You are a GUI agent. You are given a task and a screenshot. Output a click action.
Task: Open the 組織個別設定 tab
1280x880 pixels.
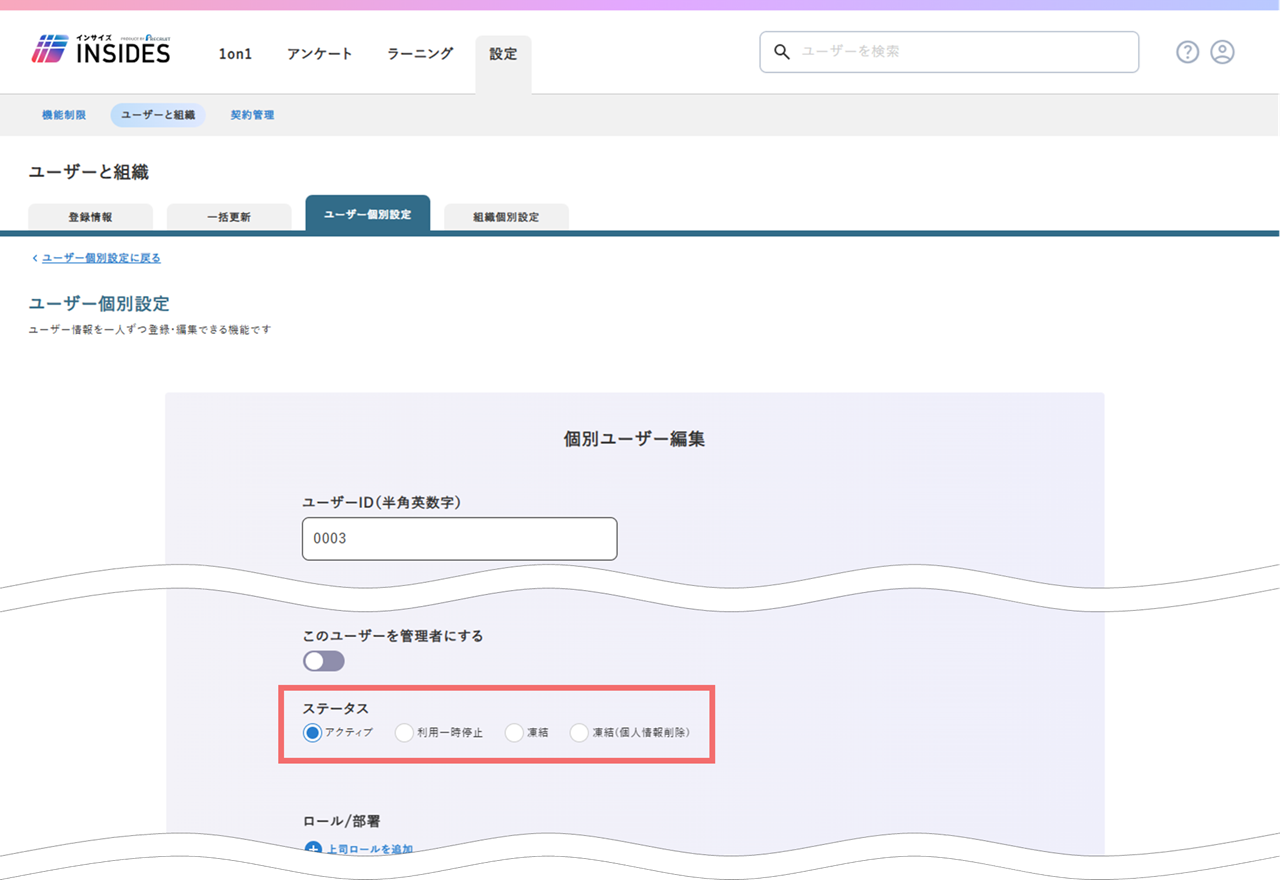pos(506,217)
